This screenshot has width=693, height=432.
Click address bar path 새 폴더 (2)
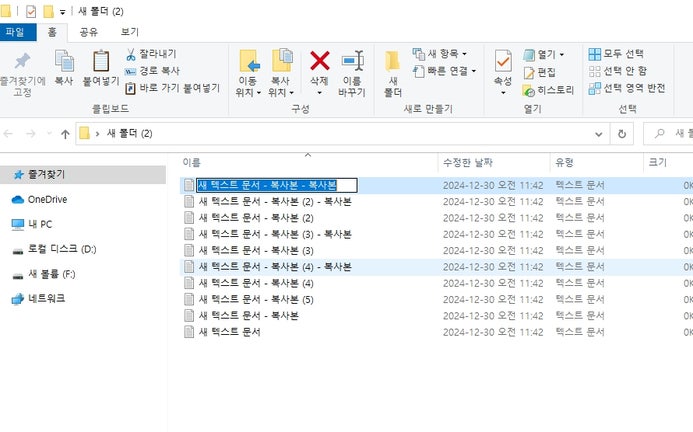click(129, 134)
